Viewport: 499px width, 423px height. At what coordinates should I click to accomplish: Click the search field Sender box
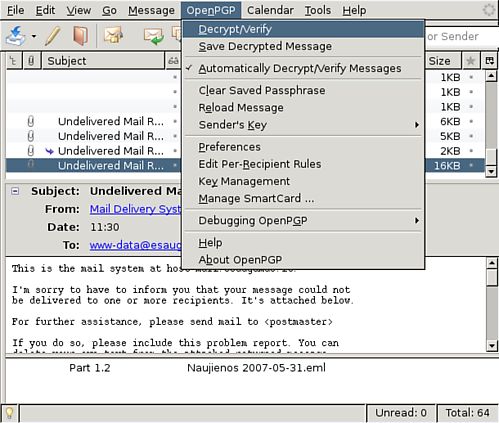(462, 36)
